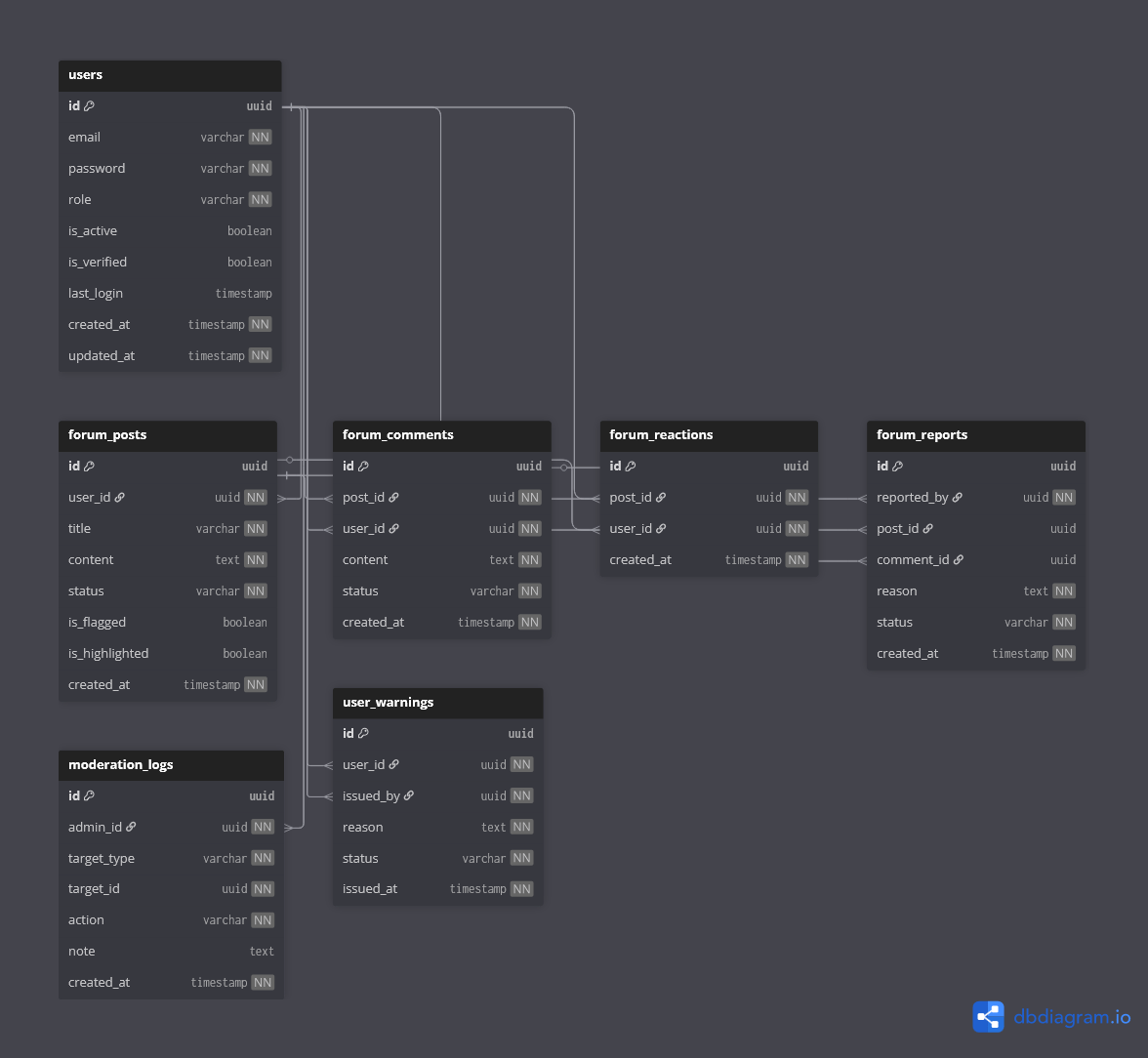
Task: Click the link icon beside reported_by field
Action: [x=958, y=498]
